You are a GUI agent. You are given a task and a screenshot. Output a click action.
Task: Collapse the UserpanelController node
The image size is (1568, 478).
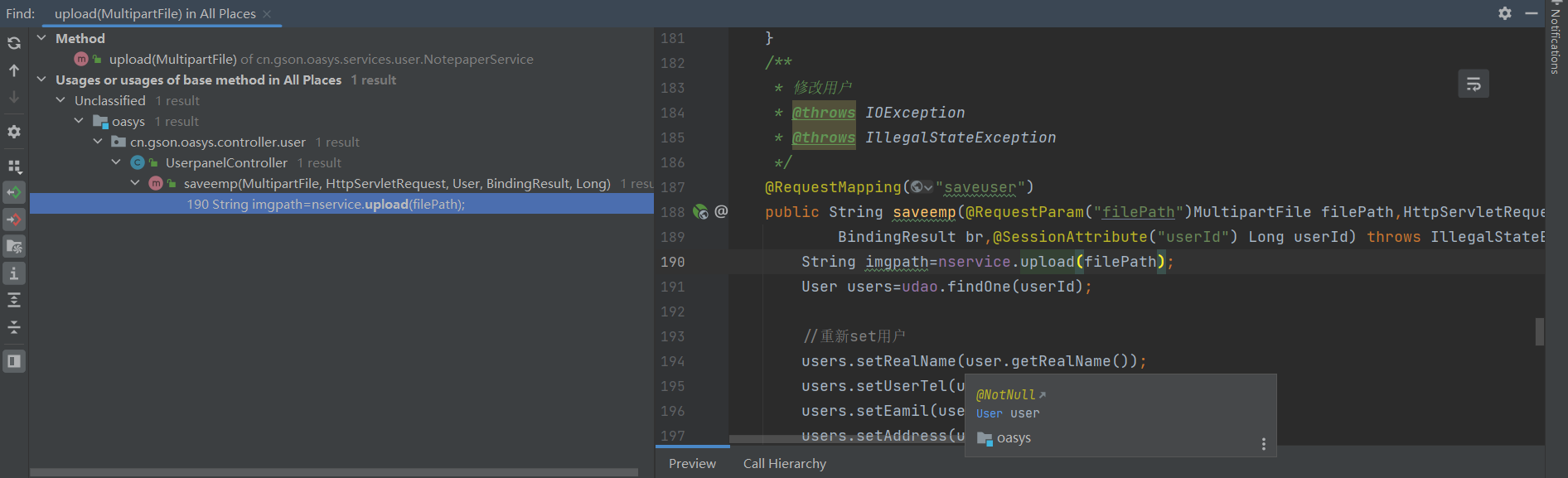(x=116, y=162)
